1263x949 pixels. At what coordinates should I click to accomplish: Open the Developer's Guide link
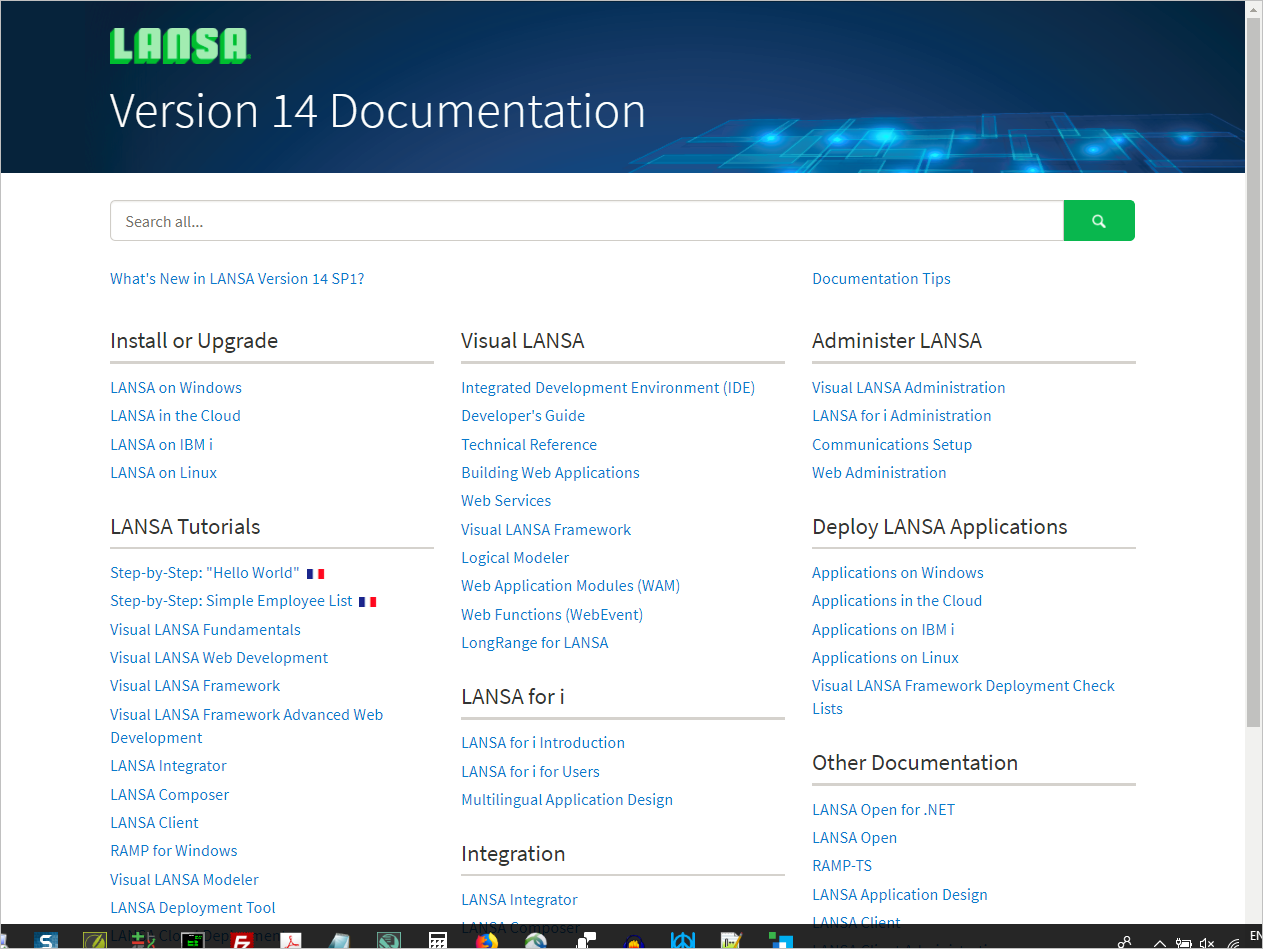pos(523,416)
